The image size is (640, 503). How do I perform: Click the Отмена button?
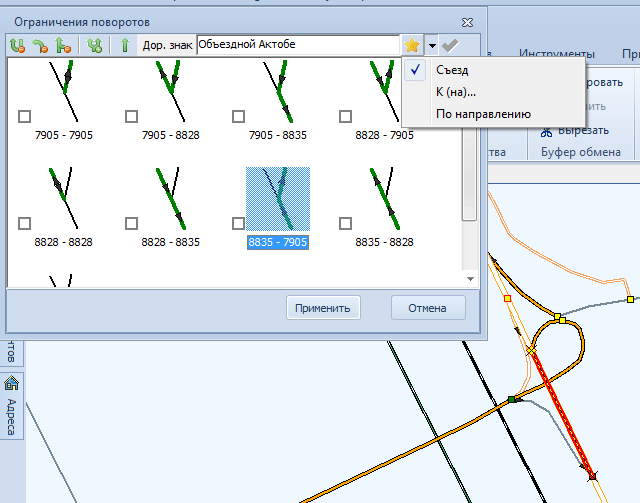tap(428, 308)
